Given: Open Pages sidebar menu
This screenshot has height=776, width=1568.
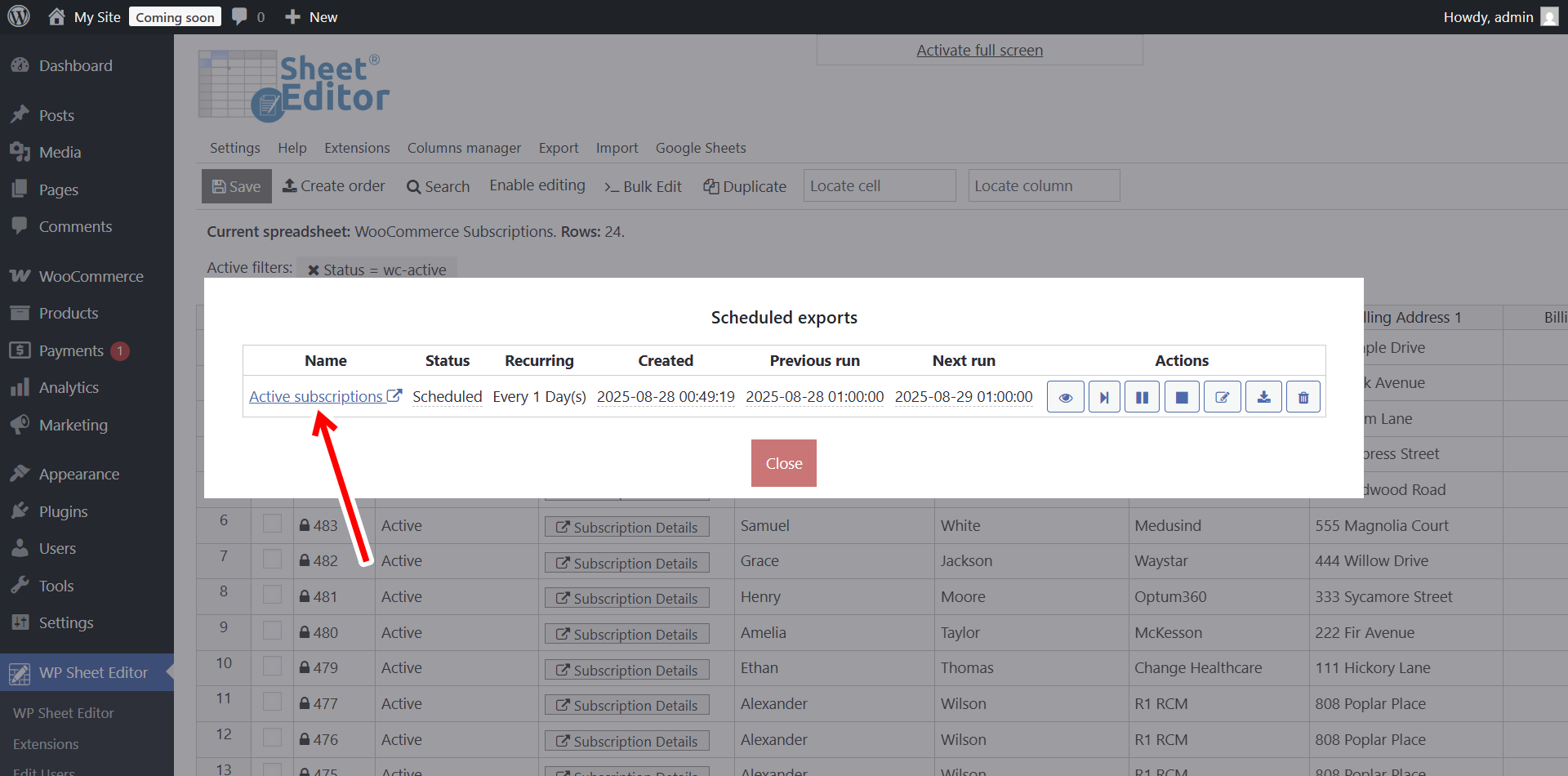Looking at the screenshot, I should [x=58, y=190].
